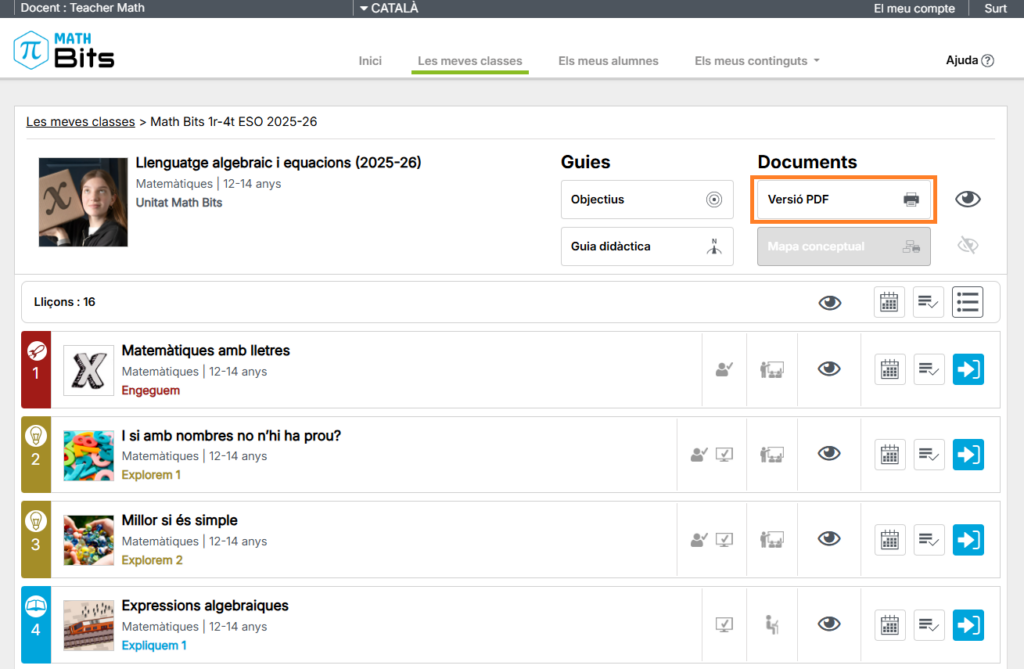The width and height of the screenshot is (1024, 669).
Task: Toggle hidden eye for Mapa conceptual
Action: click(x=967, y=245)
